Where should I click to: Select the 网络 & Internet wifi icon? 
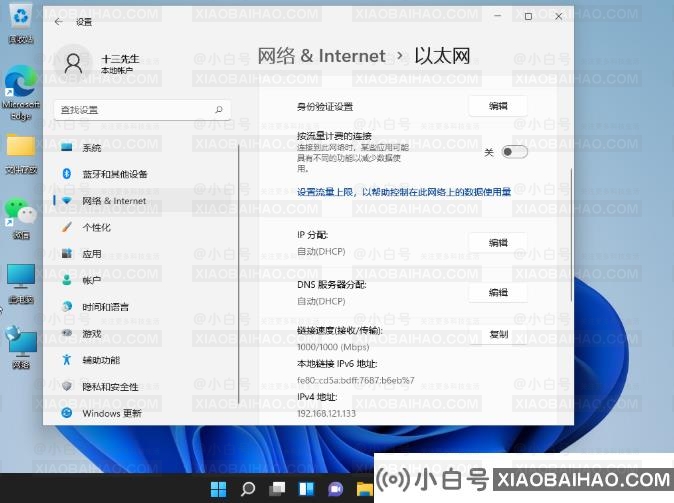(67, 200)
